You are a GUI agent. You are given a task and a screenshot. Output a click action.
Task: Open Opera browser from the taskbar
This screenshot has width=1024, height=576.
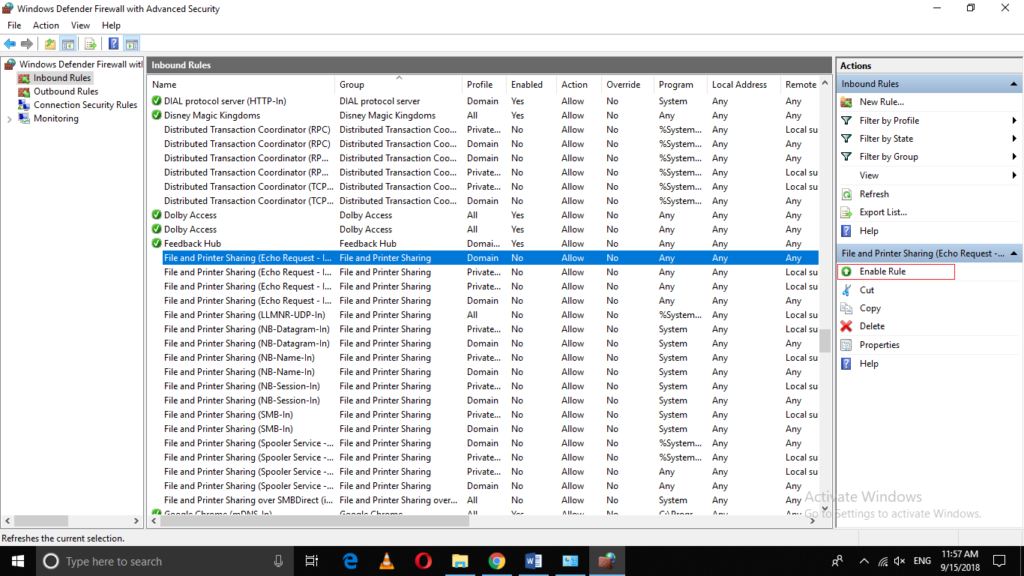tap(423, 561)
